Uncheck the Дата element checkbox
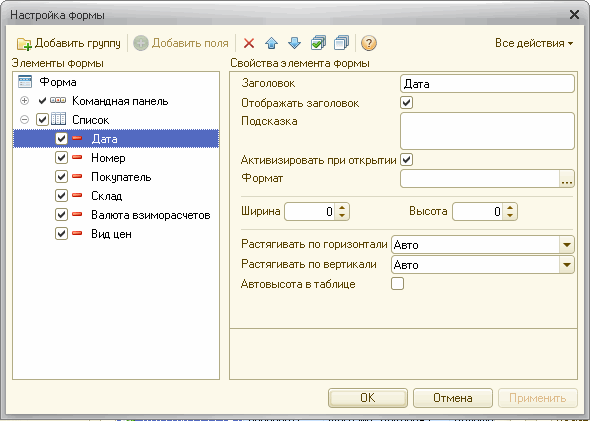The width and height of the screenshot is (590, 421). [61, 138]
